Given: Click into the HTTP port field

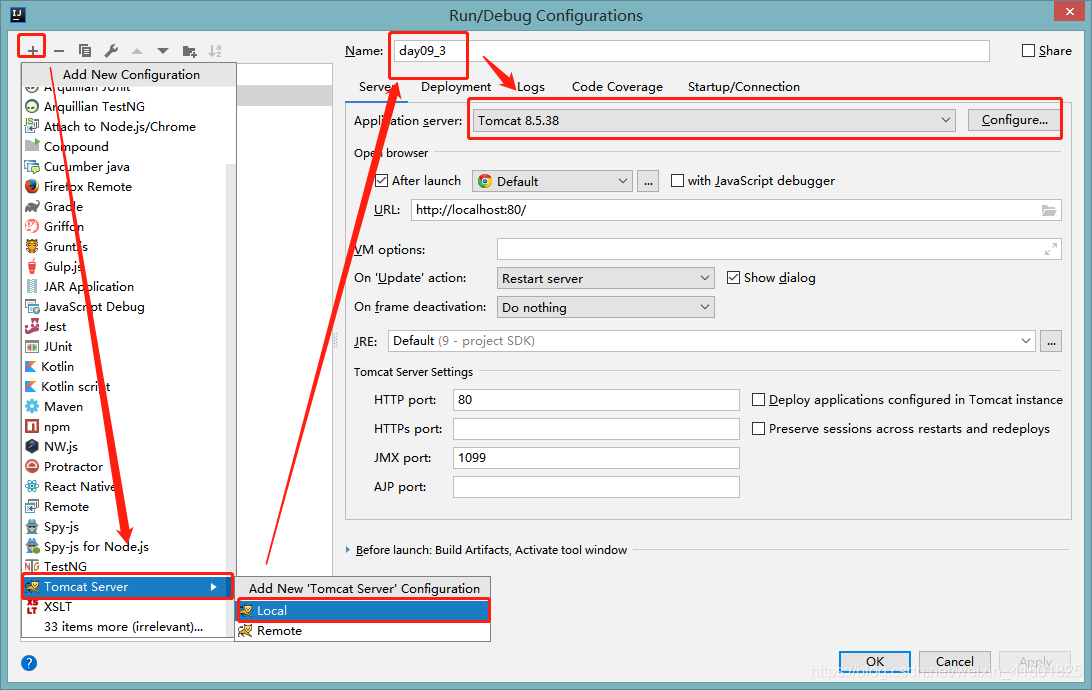Looking at the screenshot, I should [596, 400].
